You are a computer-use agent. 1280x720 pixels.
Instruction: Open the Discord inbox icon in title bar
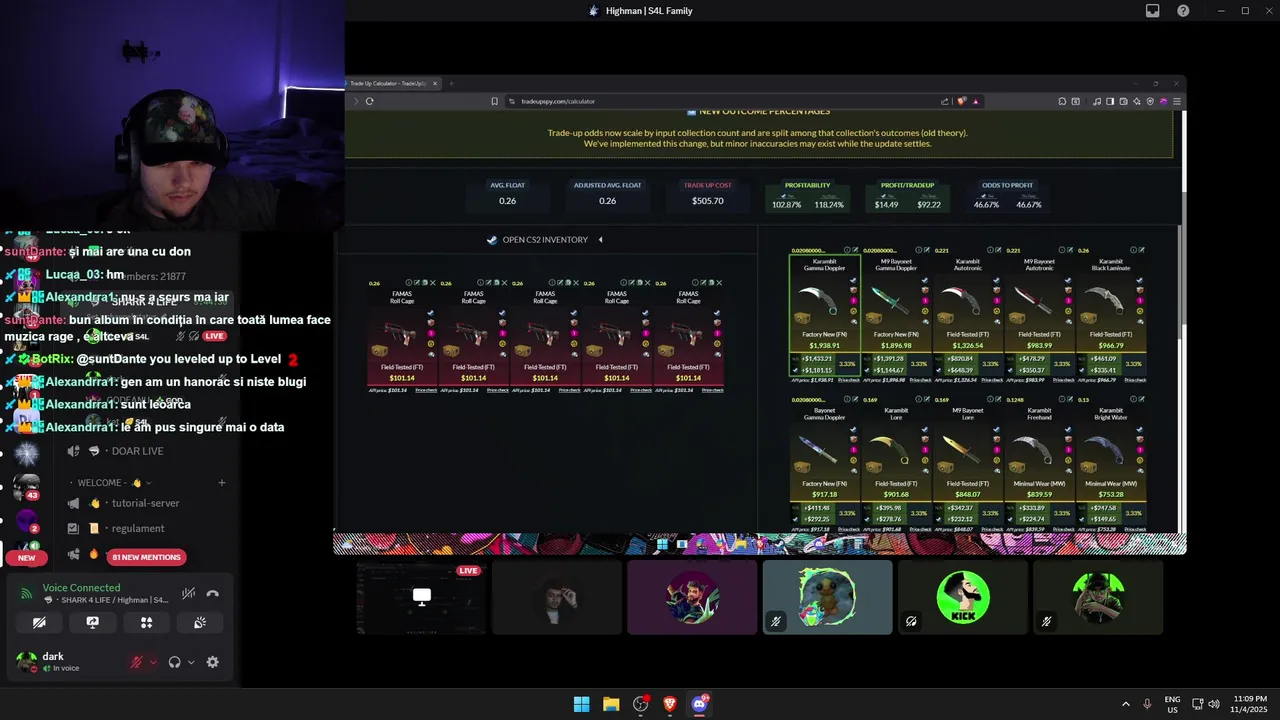[1153, 11]
